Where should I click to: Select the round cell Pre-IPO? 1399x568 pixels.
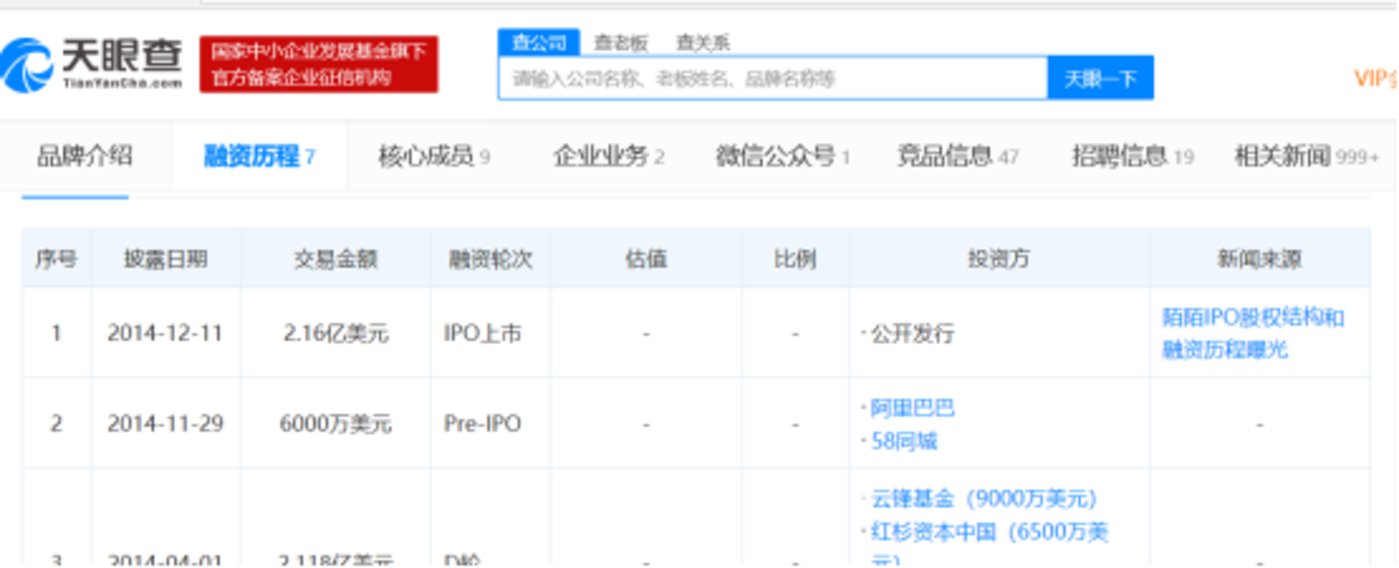coord(490,424)
